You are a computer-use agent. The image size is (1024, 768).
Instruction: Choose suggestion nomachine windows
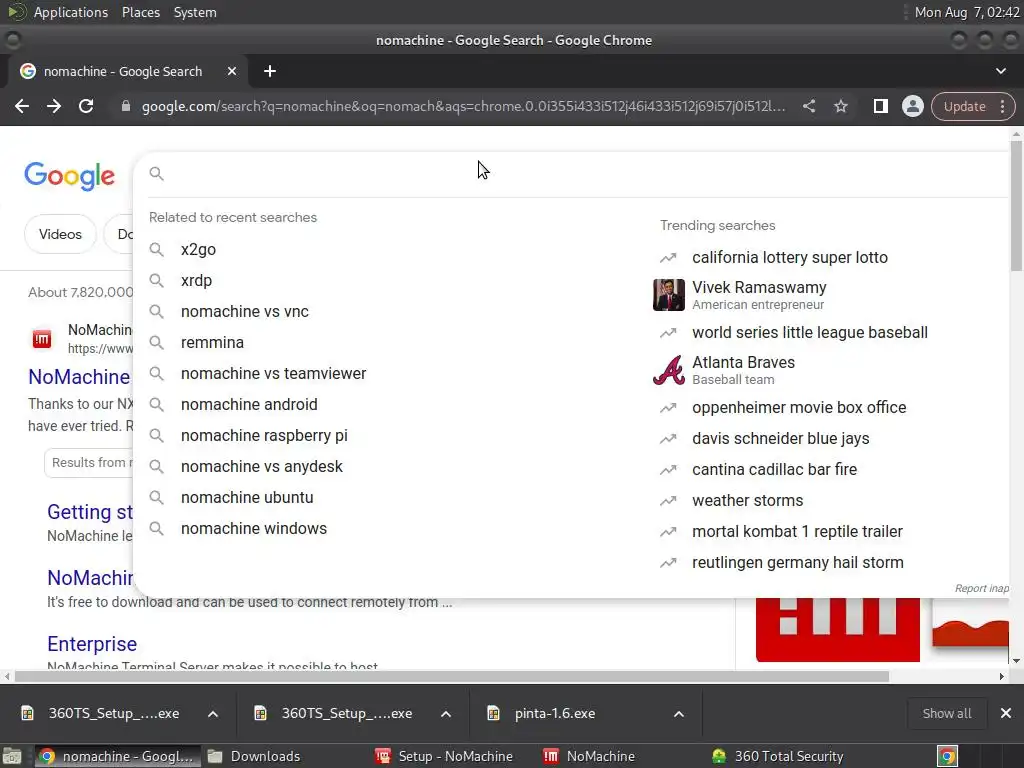pos(254,528)
